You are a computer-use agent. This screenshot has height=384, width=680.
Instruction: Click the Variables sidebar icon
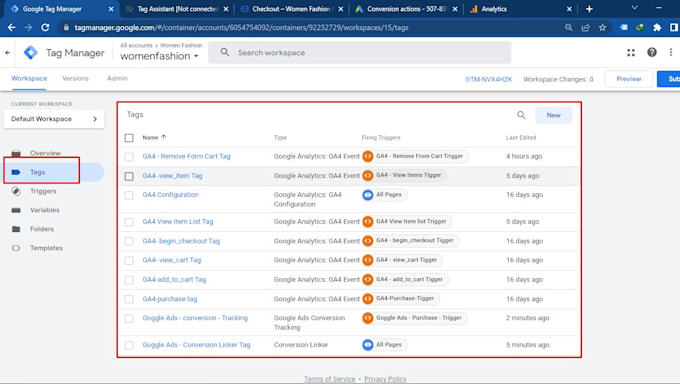click(16, 210)
